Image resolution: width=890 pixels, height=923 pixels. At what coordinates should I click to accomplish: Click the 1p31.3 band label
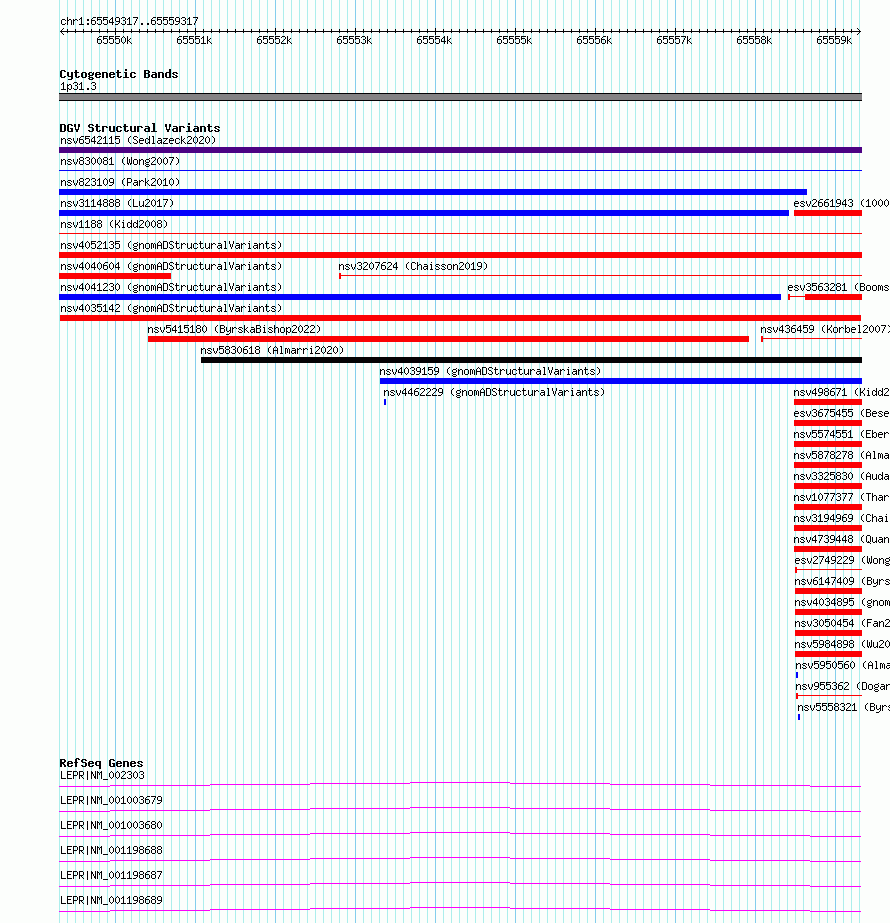pyautogui.click(x=78, y=87)
